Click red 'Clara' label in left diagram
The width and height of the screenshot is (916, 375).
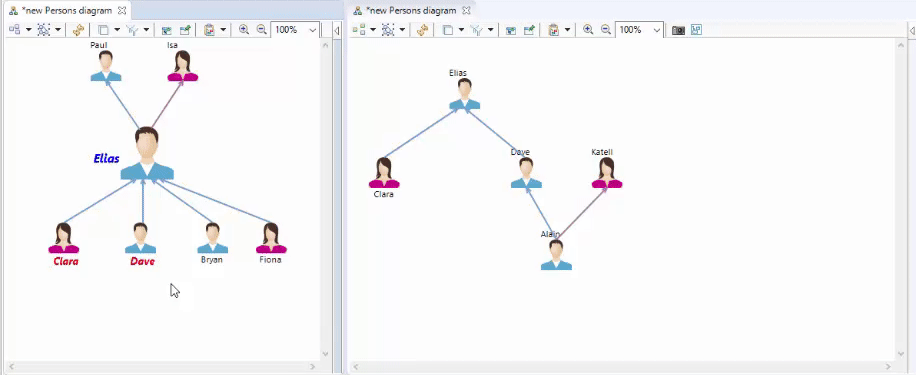click(x=65, y=261)
